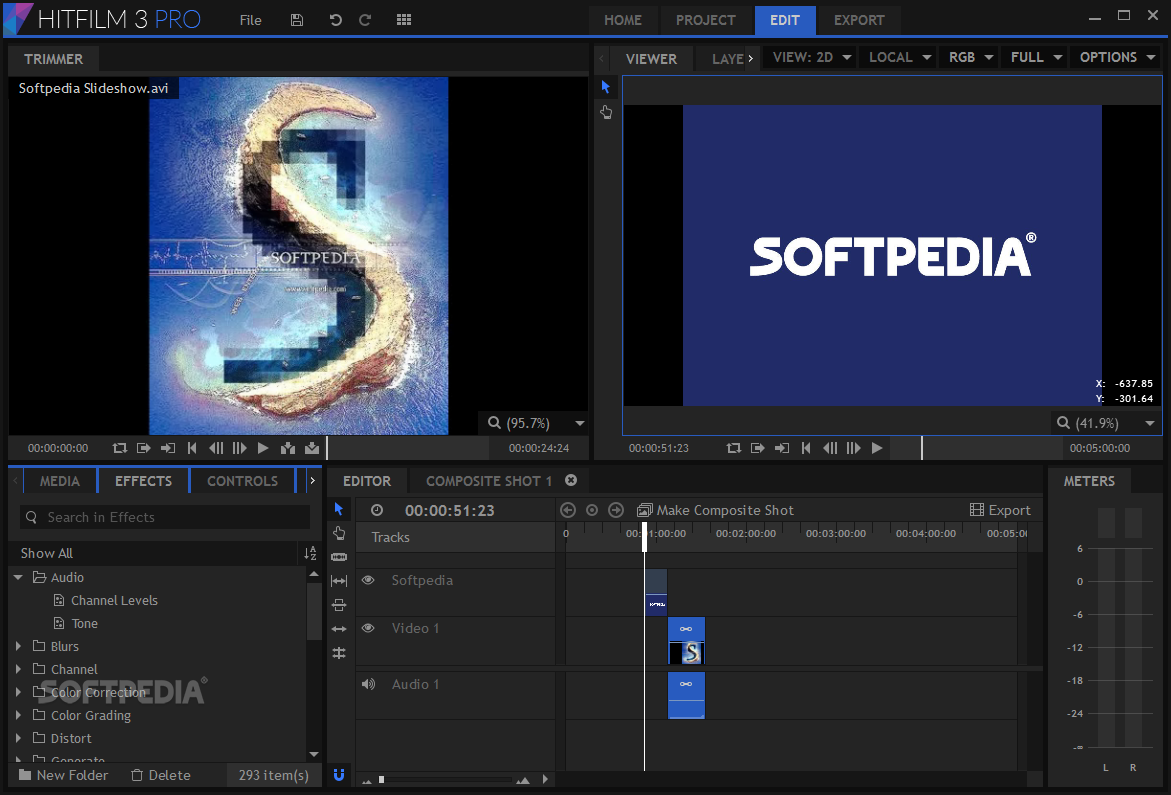Pick the Slice razor tool in the Editor
Screen dimensions: 1171x795
point(339,557)
